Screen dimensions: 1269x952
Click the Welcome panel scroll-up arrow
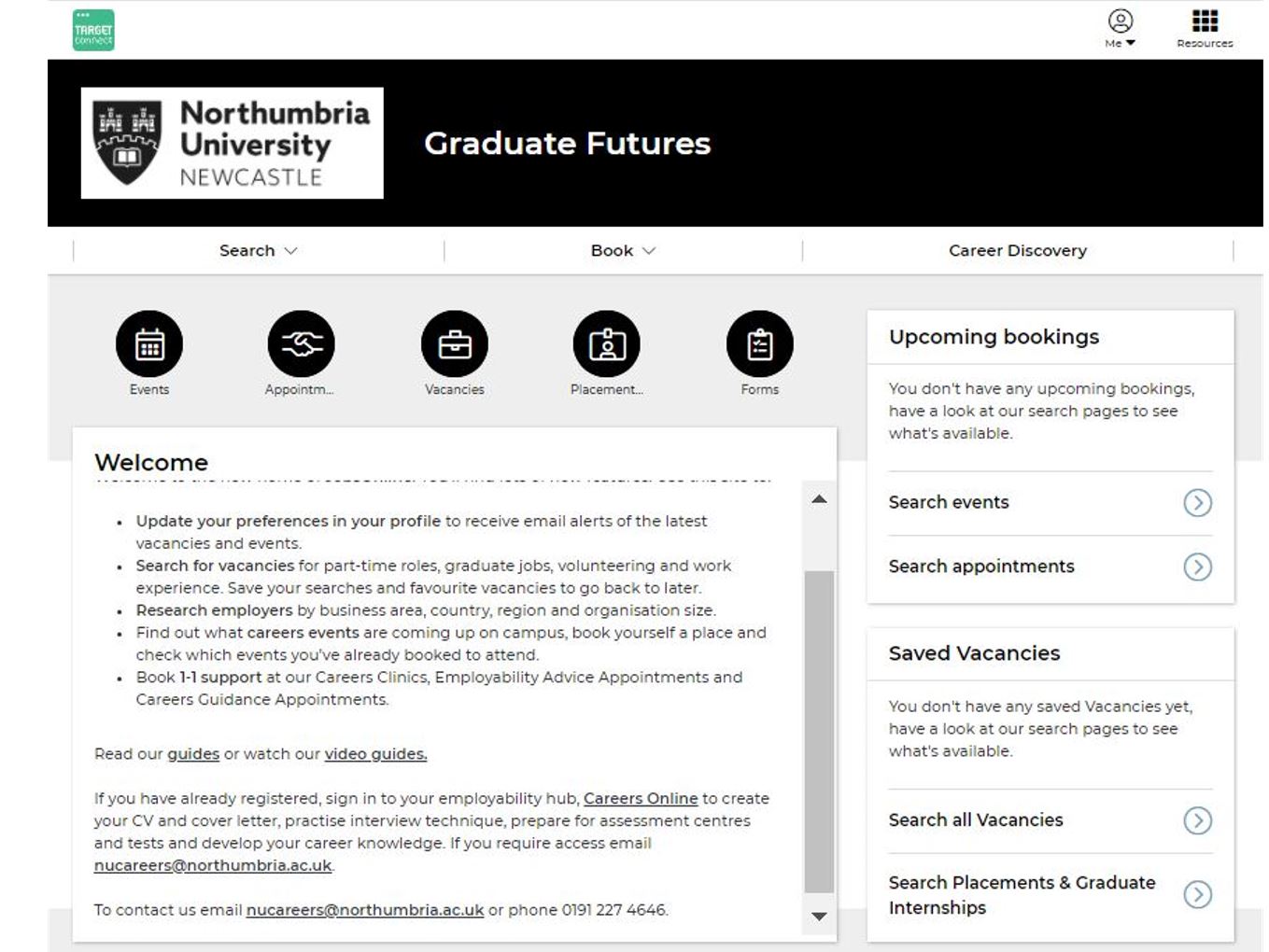coord(819,499)
